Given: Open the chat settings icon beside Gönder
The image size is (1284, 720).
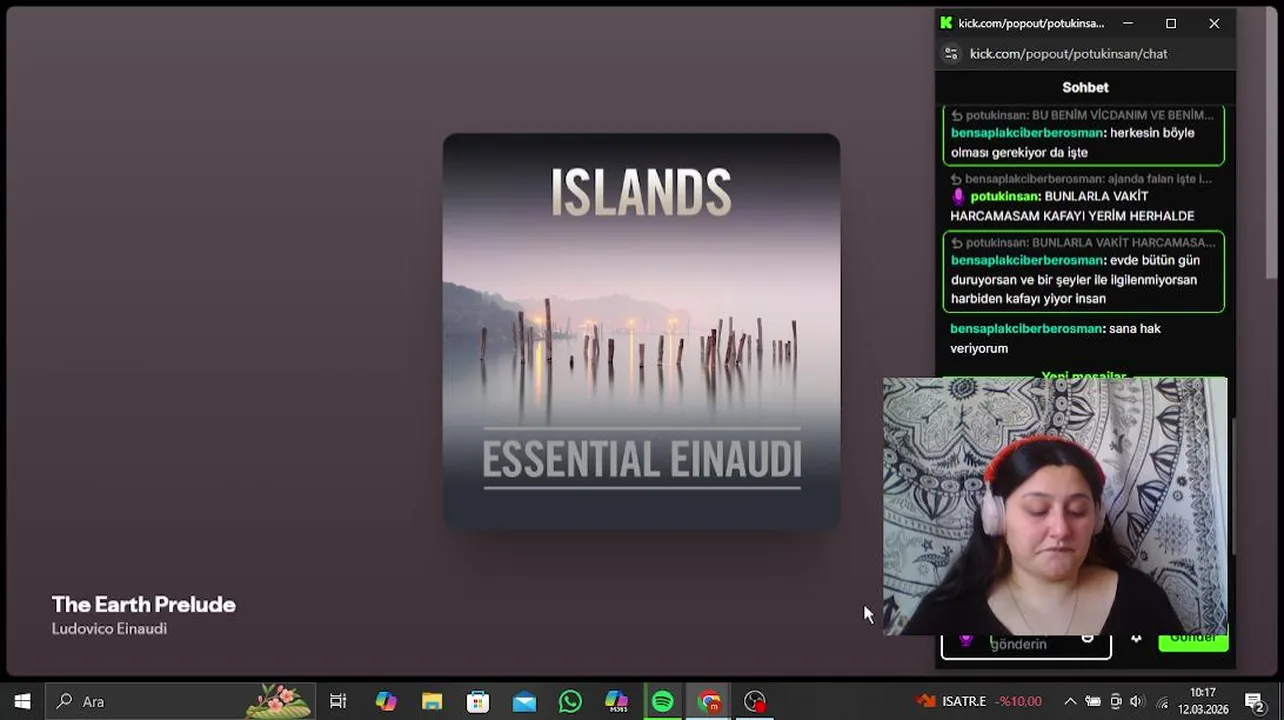Looking at the screenshot, I should click(1136, 639).
